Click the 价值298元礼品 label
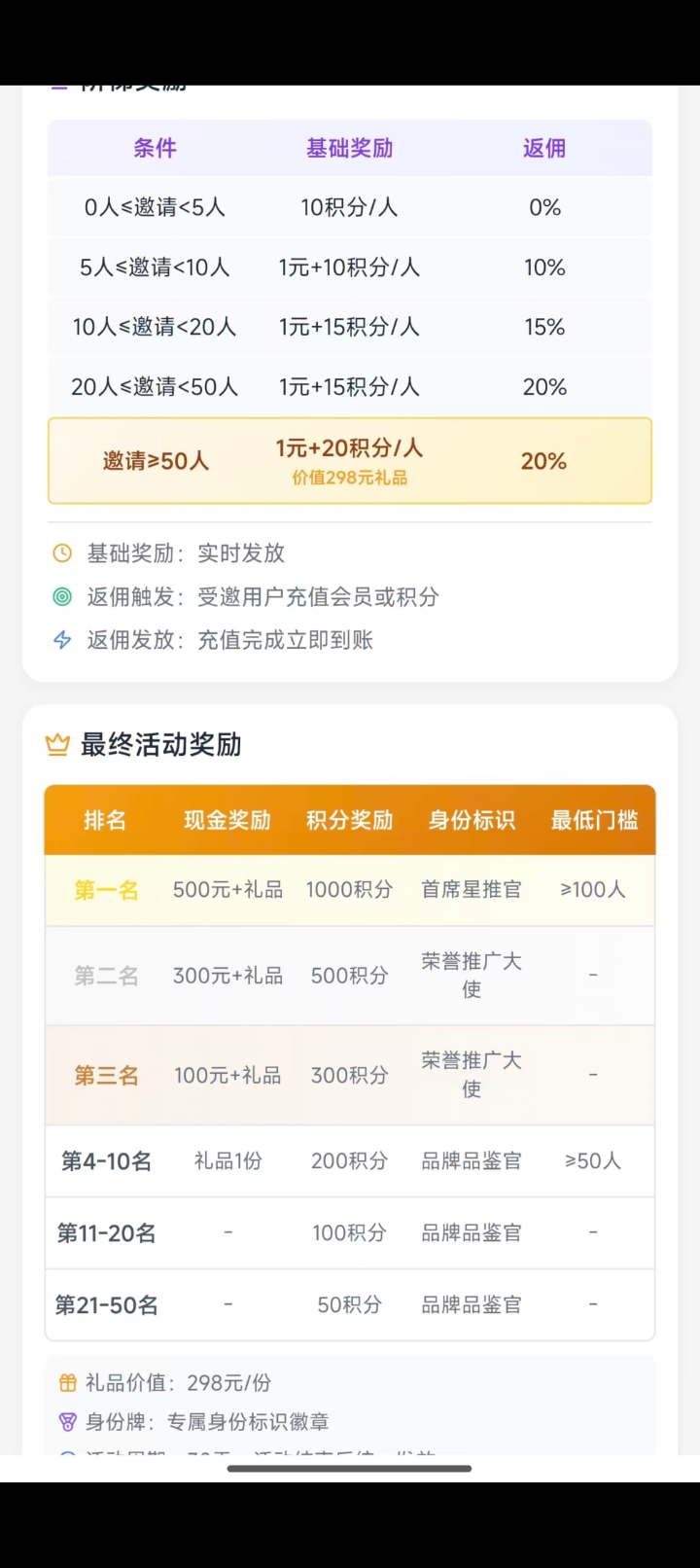This screenshot has width=700, height=1568. coord(350,478)
